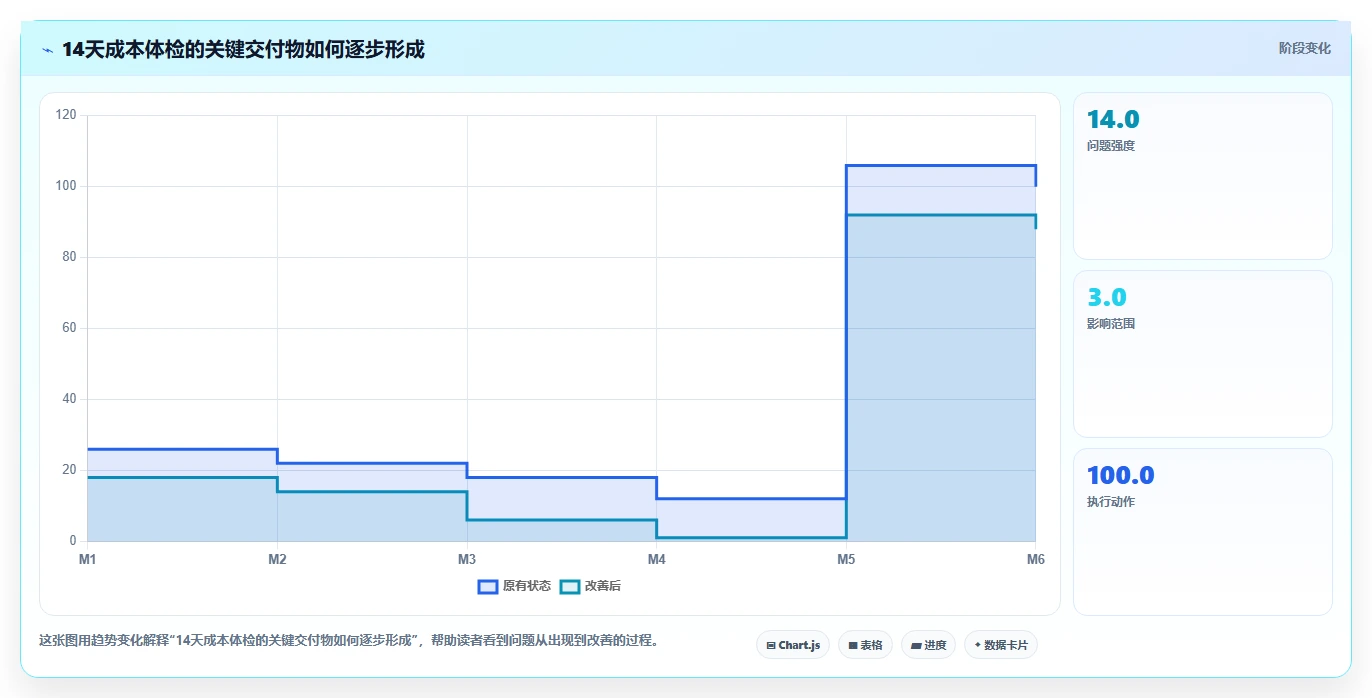Click the M4 axis label
This screenshot has width=1372, height=698.
point(656,559)
